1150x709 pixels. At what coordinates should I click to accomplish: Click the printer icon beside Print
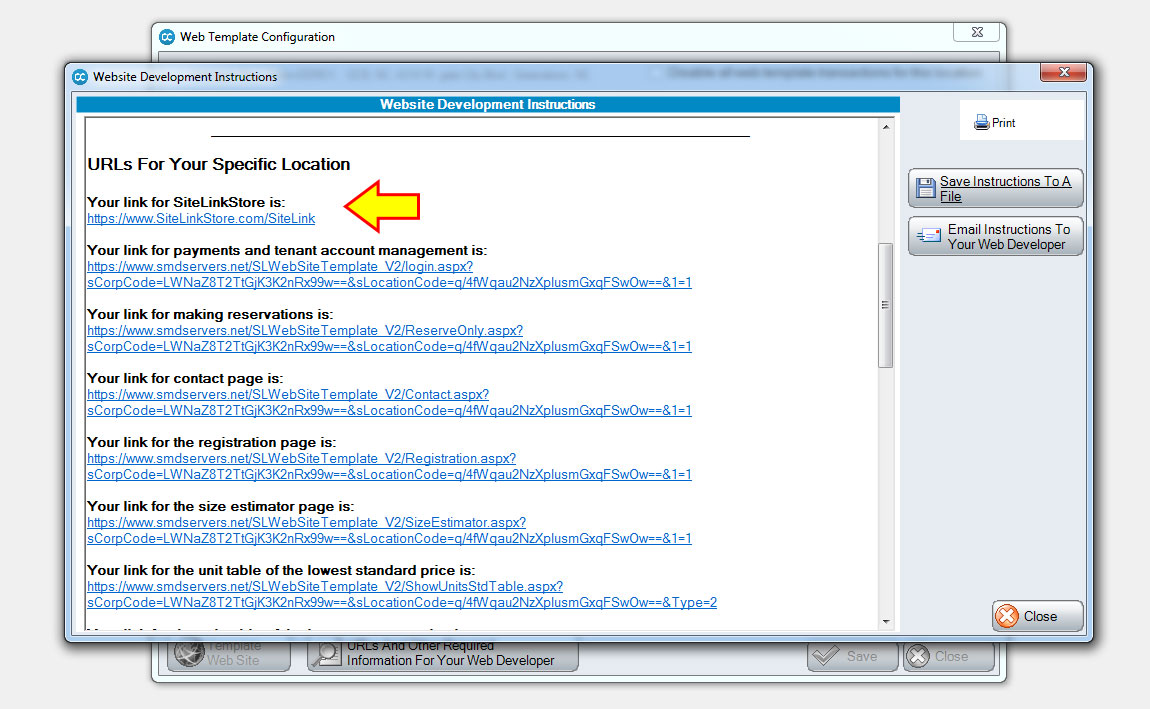coord(981,122)
